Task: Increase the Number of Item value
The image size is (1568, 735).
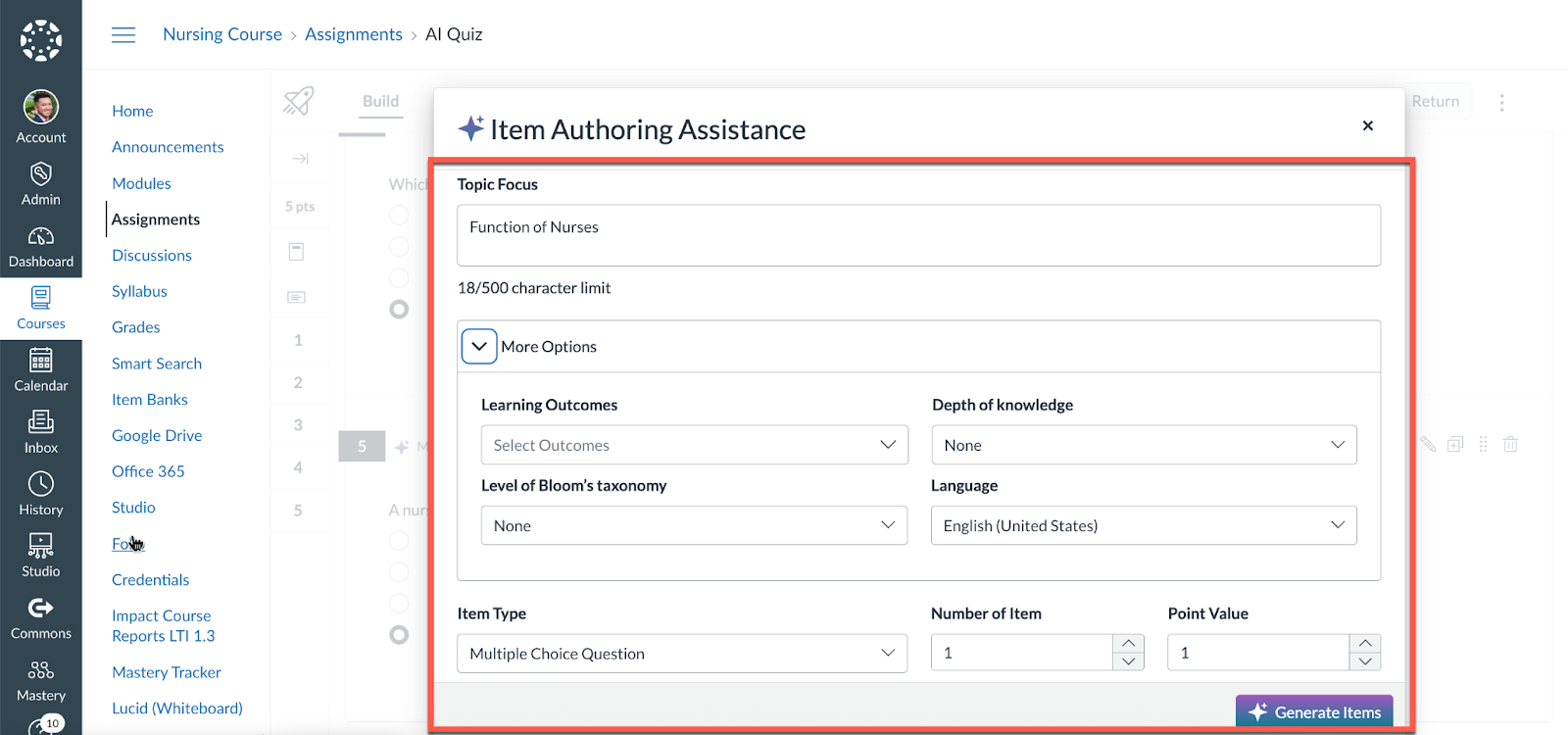Action: pos(1128,644)
